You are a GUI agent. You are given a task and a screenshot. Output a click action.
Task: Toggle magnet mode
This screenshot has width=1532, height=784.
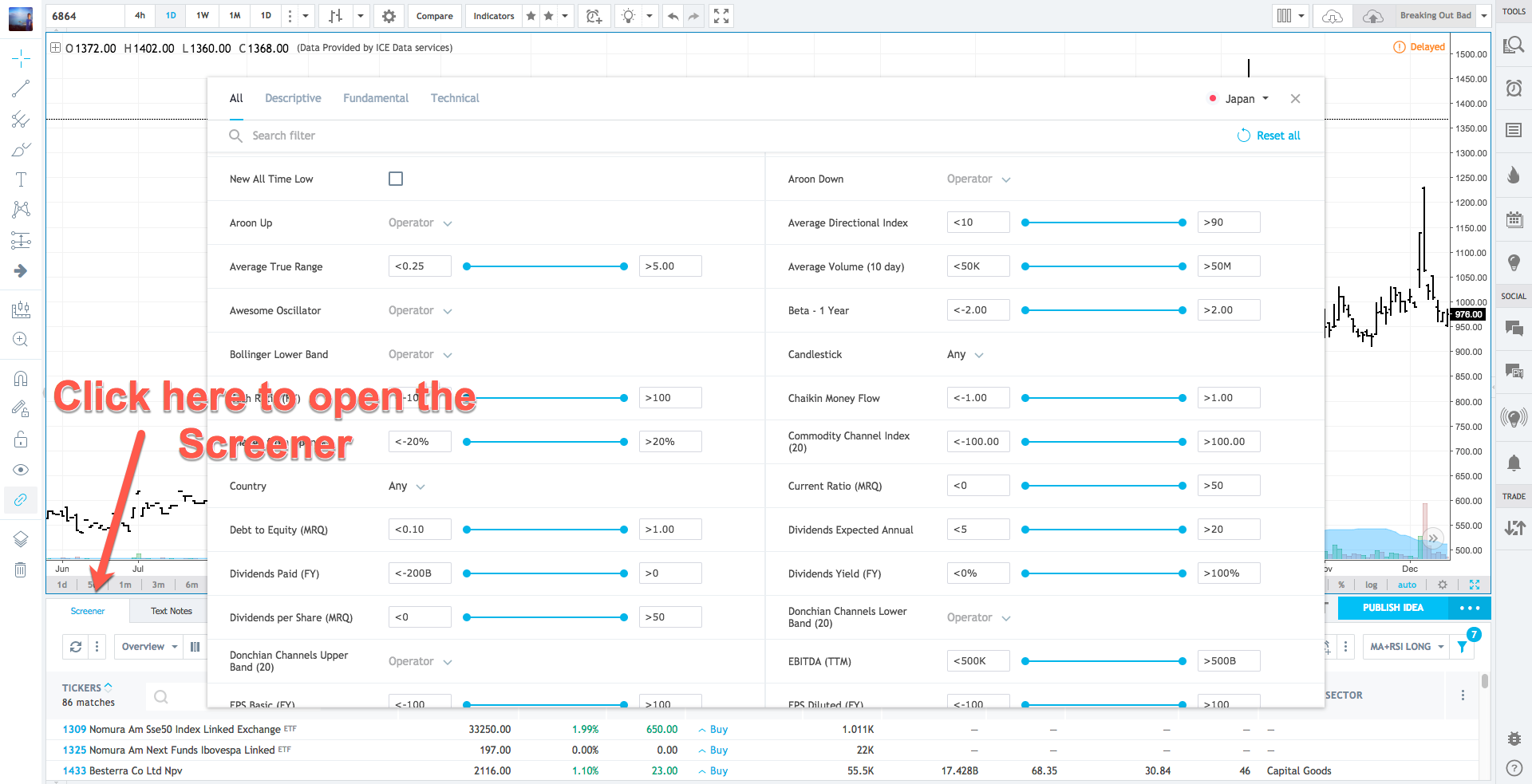coord(21,379)
